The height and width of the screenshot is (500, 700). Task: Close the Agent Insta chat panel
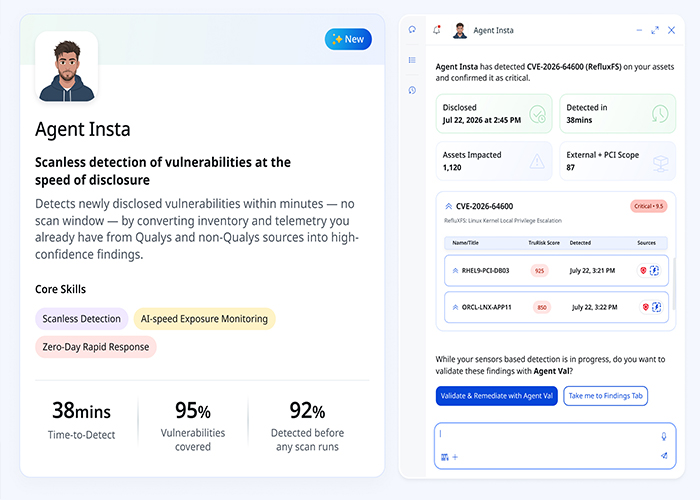point(671,30)
